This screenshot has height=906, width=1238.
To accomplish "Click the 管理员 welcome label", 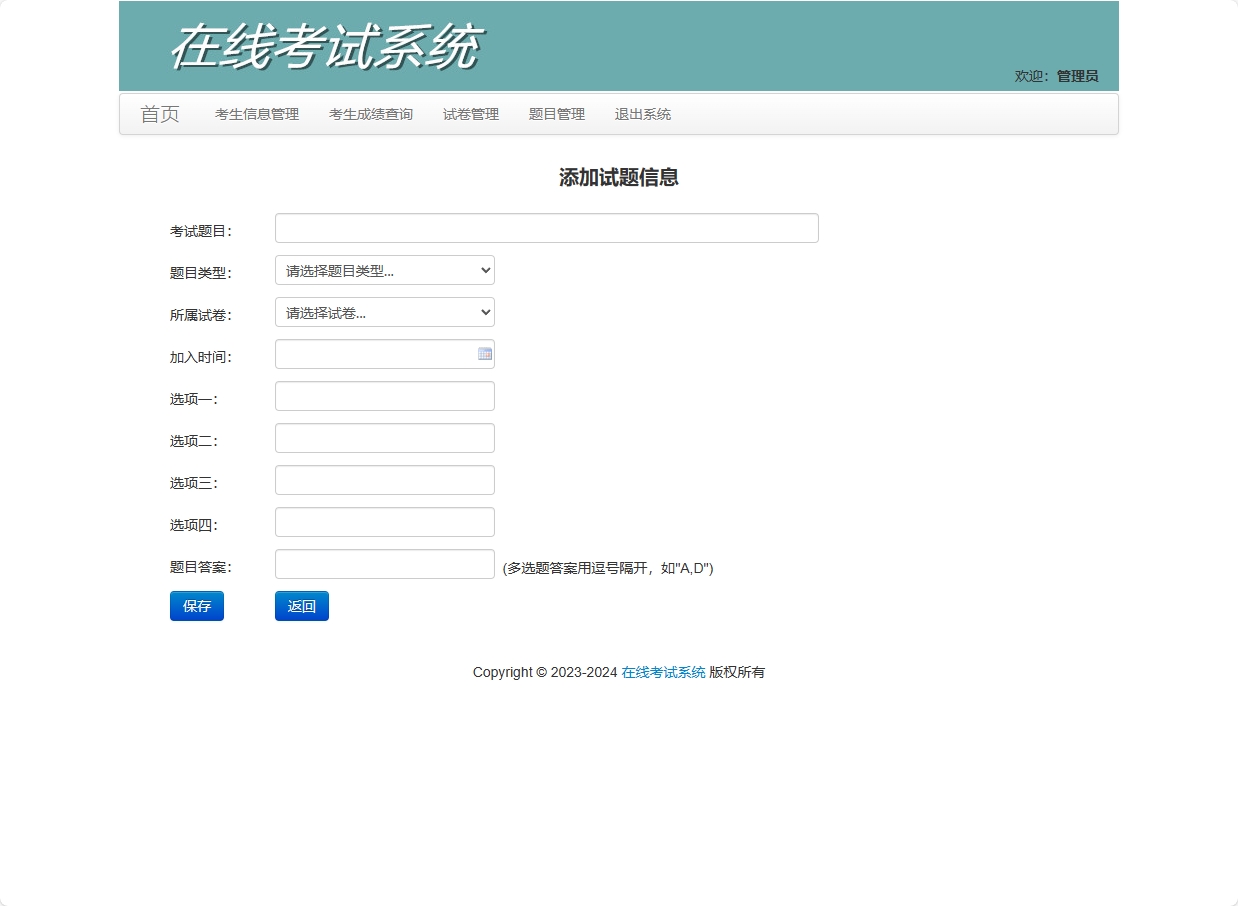I will tap(1077, 75).
